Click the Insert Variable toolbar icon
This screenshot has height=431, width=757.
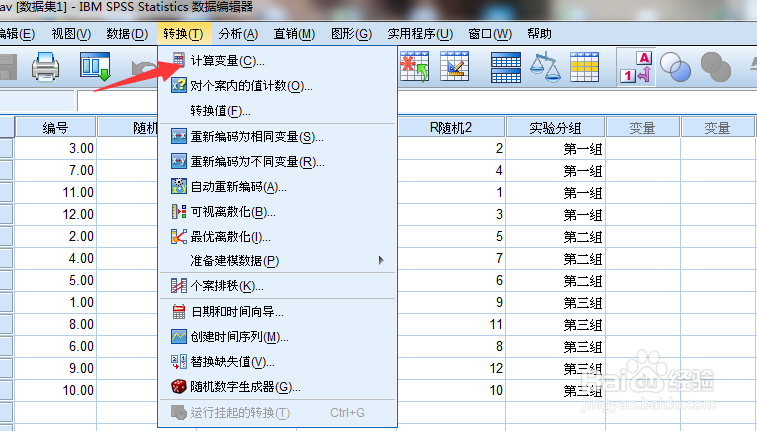454,67
